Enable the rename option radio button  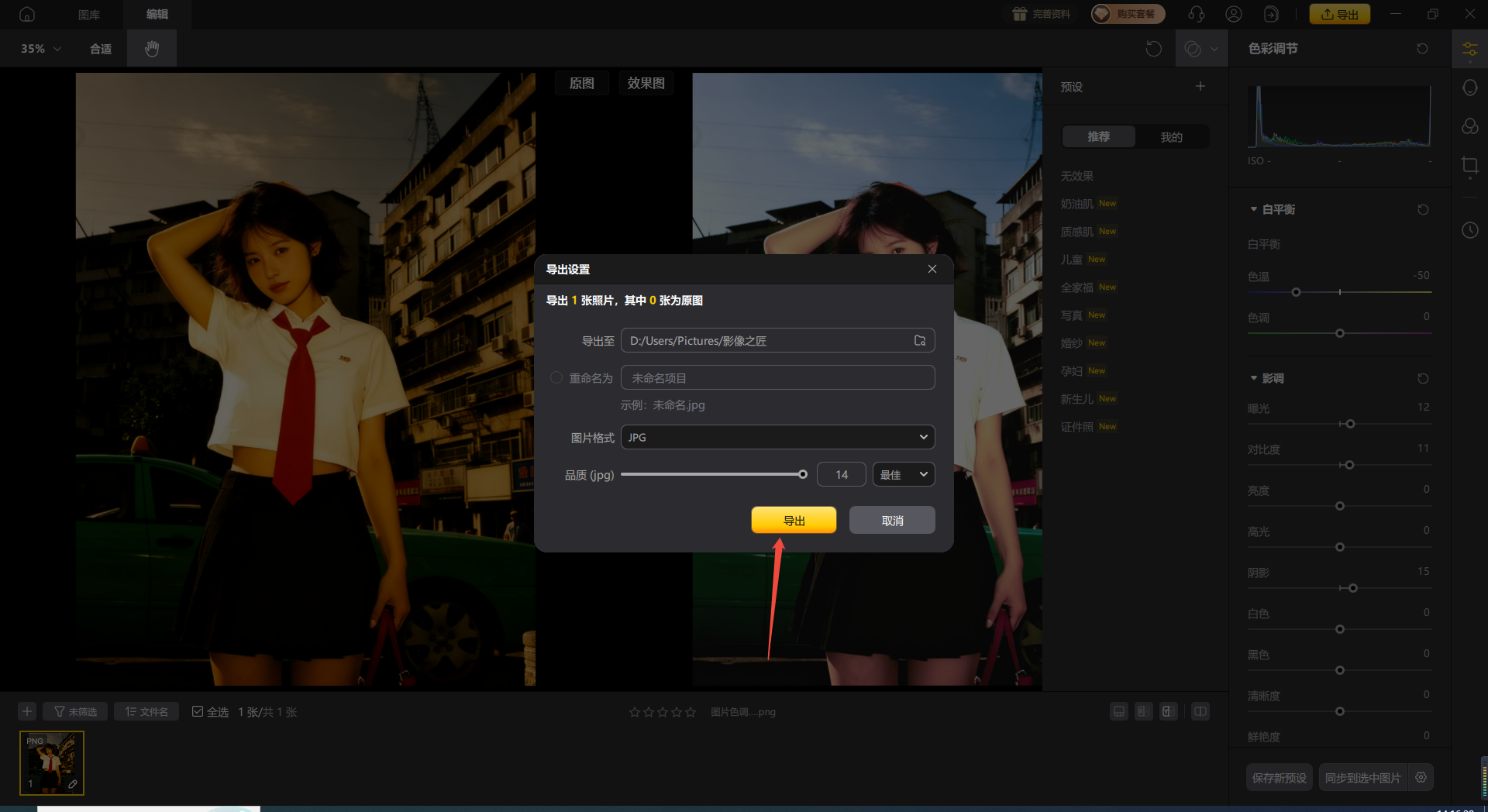pyautogui.click(x=556, y=378)
